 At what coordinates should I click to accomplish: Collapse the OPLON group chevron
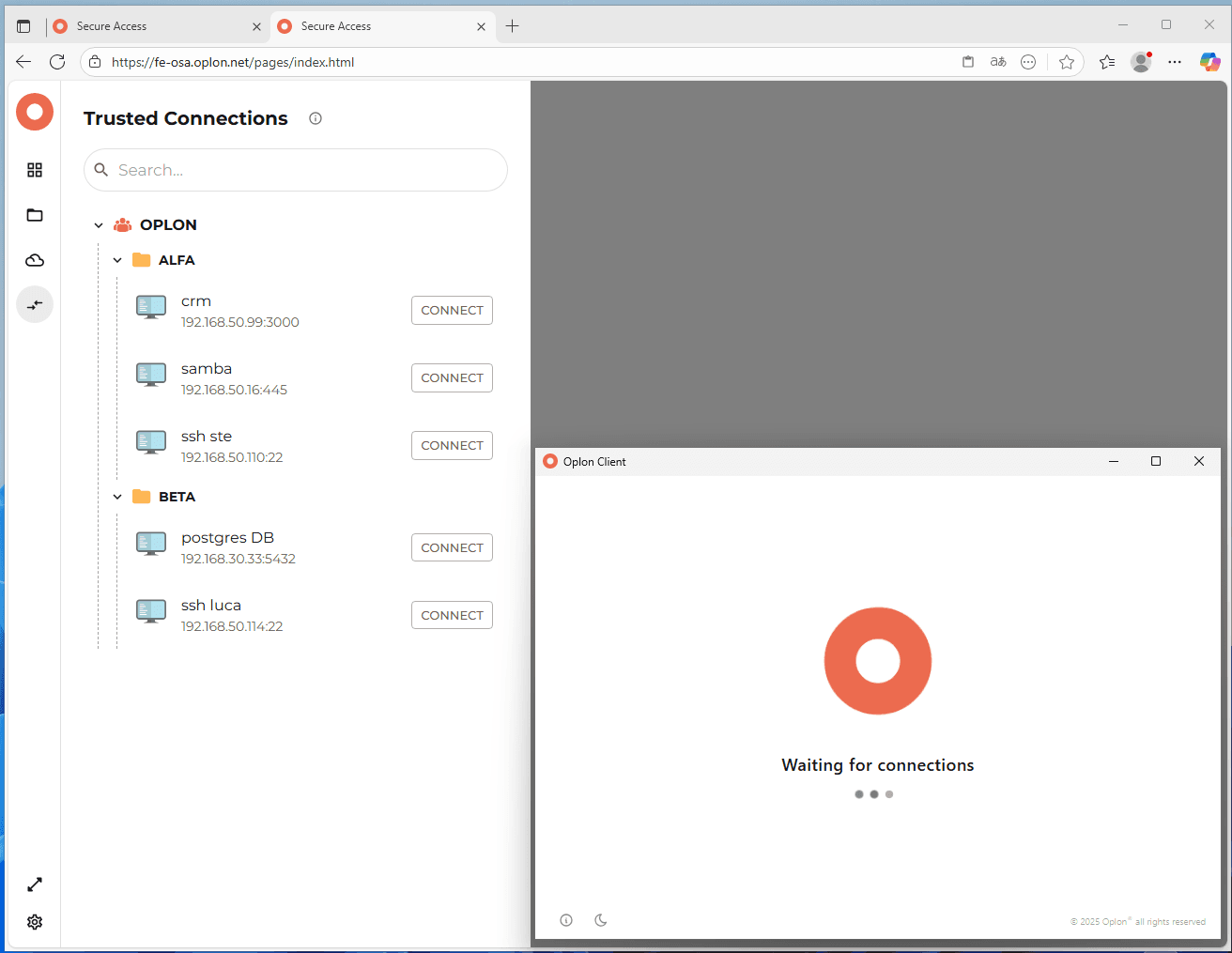(x=99, y=225)
